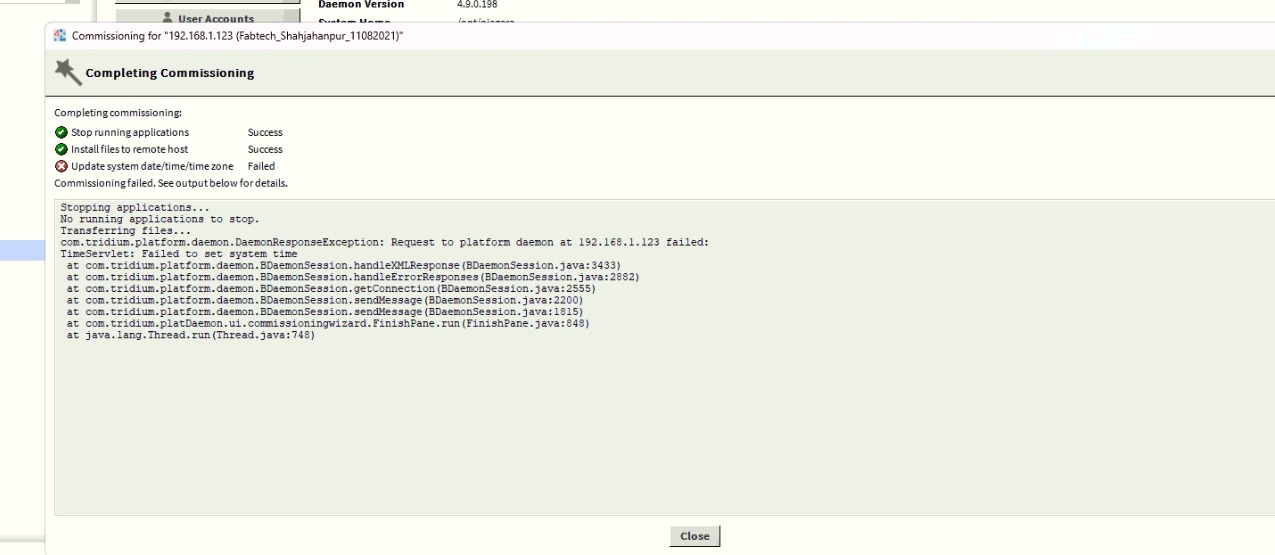Click the wizard wand icon beside Completing Commissioning

point(66,72)
